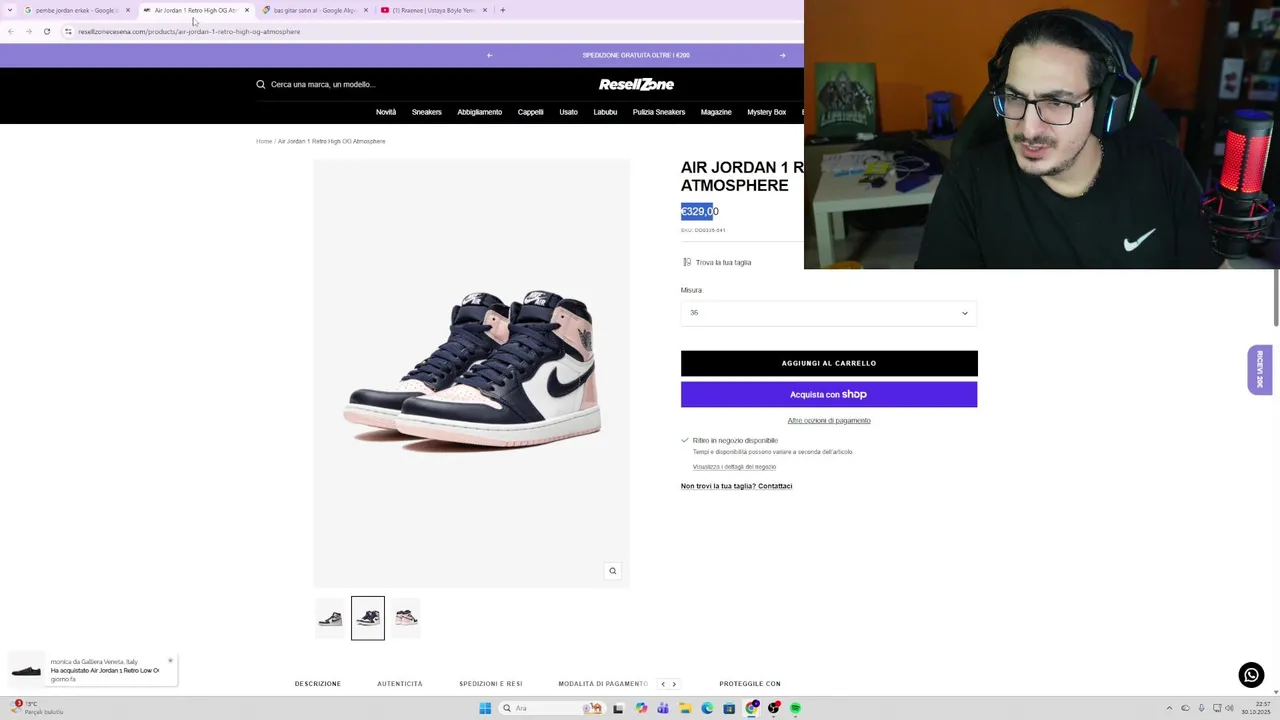The width and height of the screenshot is (1280, 720).
Task: Click Visualizza i dettagli del negozio link
Action: click(x=734, y=467)
